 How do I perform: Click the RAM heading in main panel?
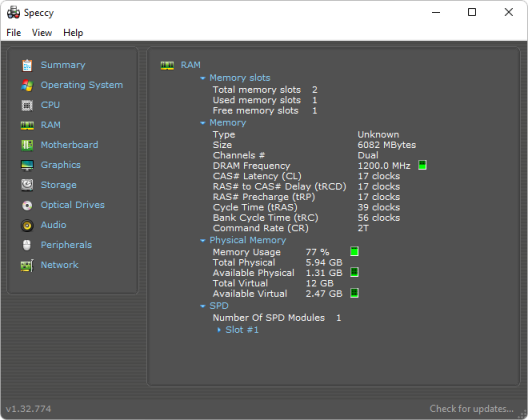tap(191, 65)
